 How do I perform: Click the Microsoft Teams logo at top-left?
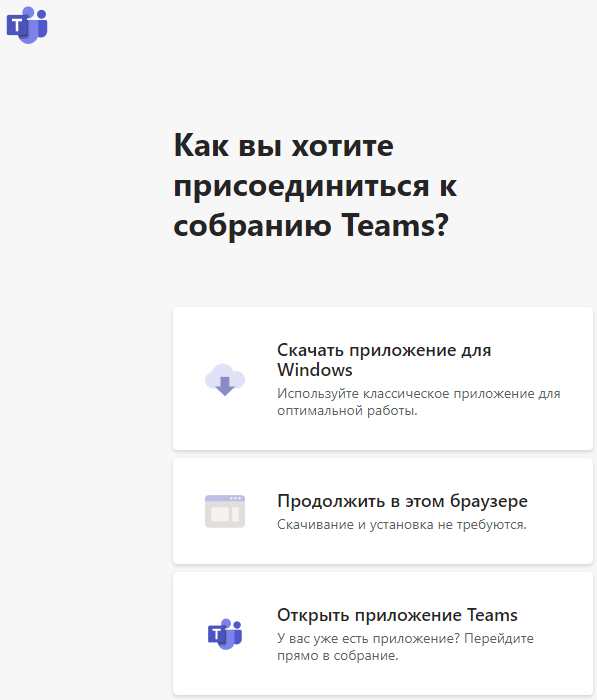pyautogui.click(x=27, y=25)
